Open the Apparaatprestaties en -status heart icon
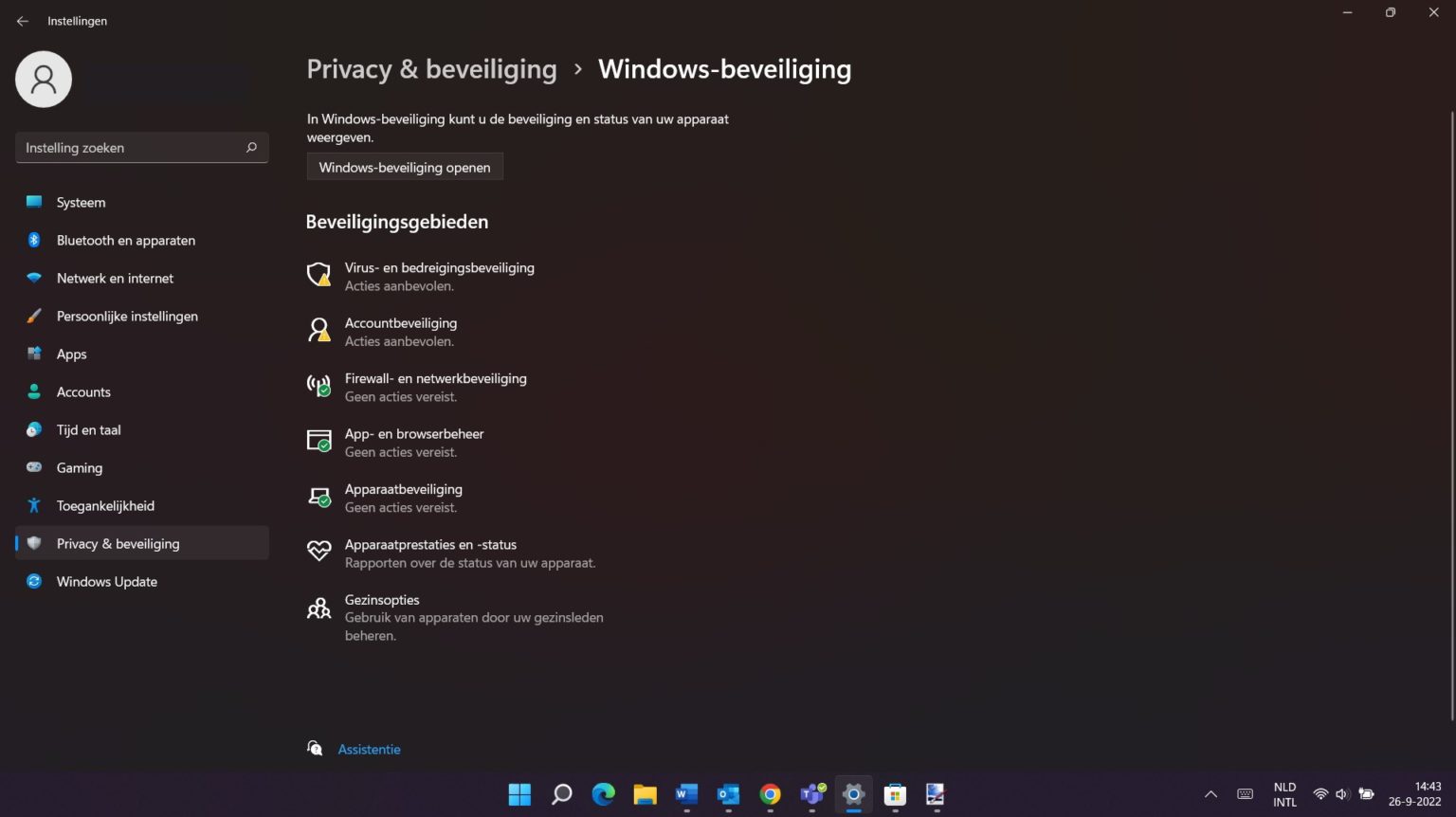The height and width of the screenshot is (817, 1456). click(x=318, y=551)
